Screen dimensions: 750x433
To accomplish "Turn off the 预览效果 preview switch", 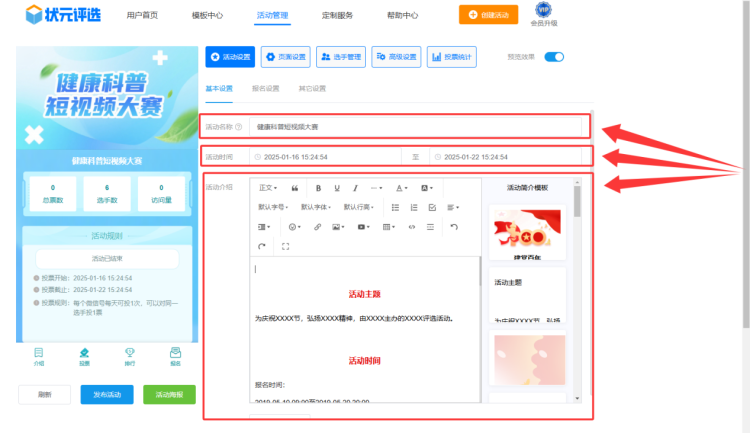I will (554, 57).
